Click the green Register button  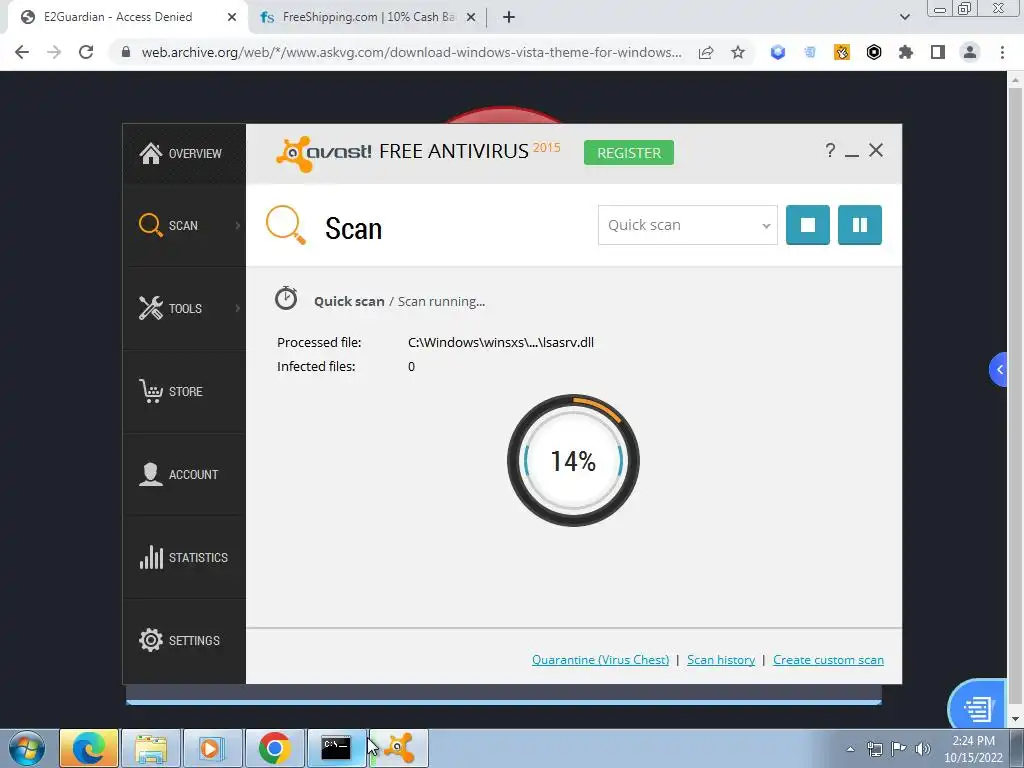(629, 153)
